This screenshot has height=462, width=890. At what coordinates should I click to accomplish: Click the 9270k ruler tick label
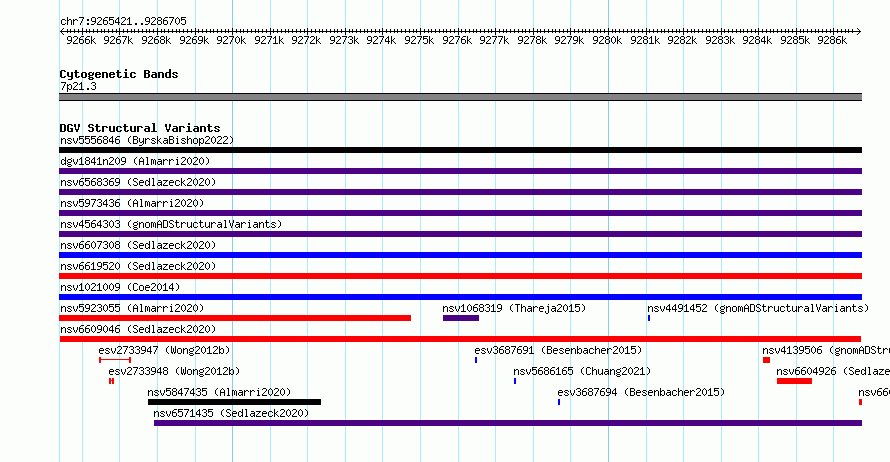(x=231, y=40)
